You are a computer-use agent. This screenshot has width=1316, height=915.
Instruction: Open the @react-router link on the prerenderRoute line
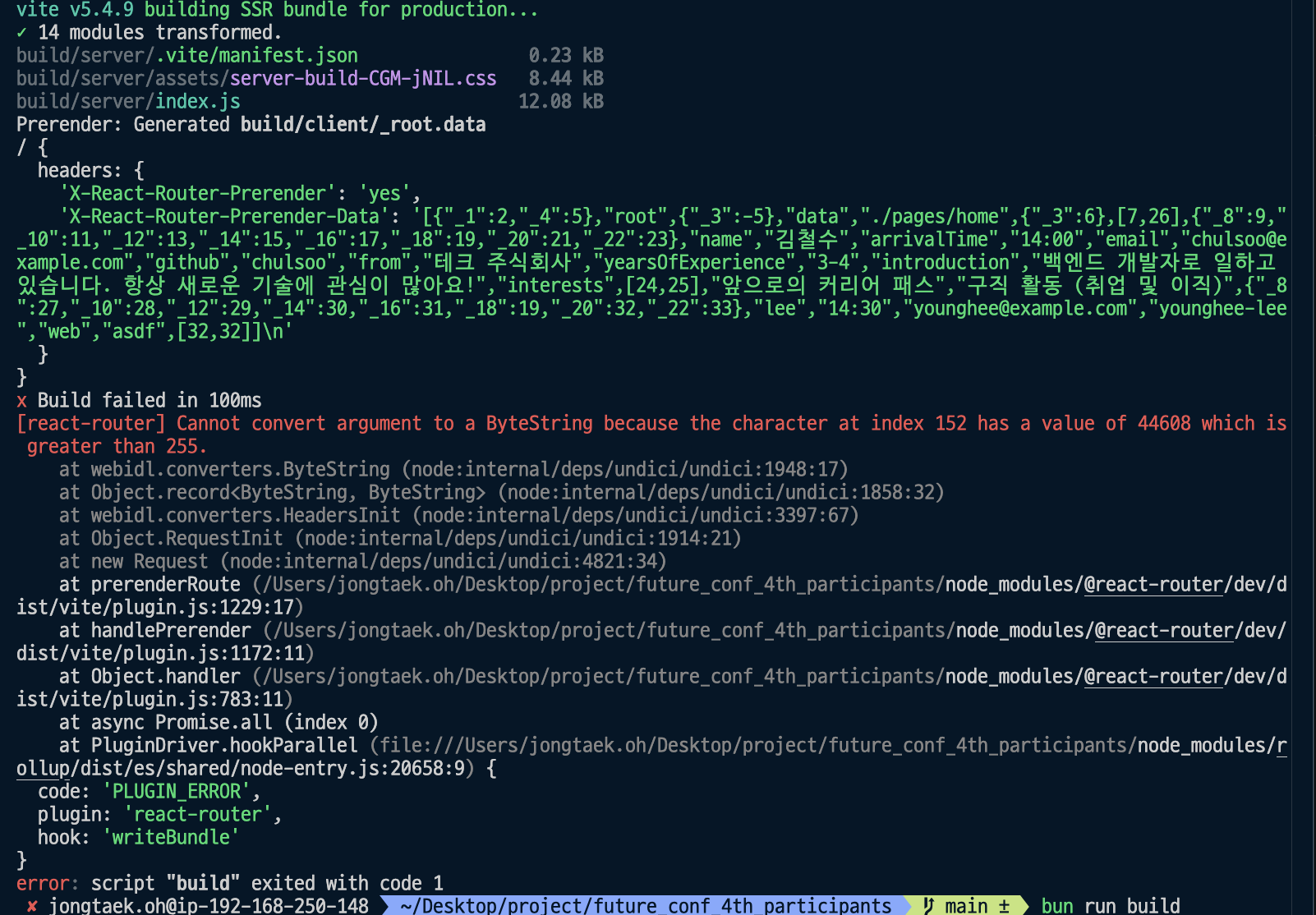(1153, 585)
